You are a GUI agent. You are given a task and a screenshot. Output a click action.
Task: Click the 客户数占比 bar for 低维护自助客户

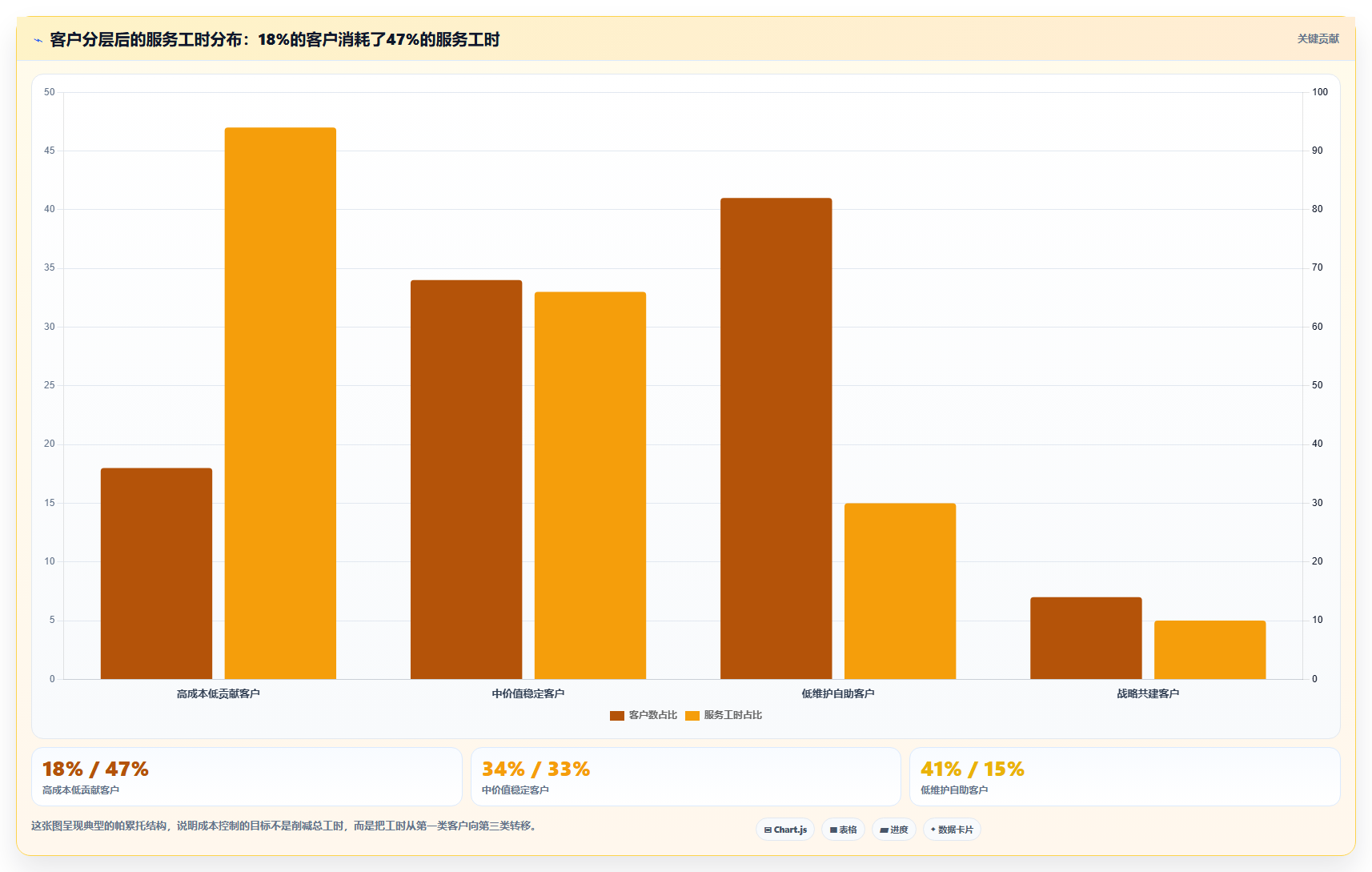coord(776,438)
